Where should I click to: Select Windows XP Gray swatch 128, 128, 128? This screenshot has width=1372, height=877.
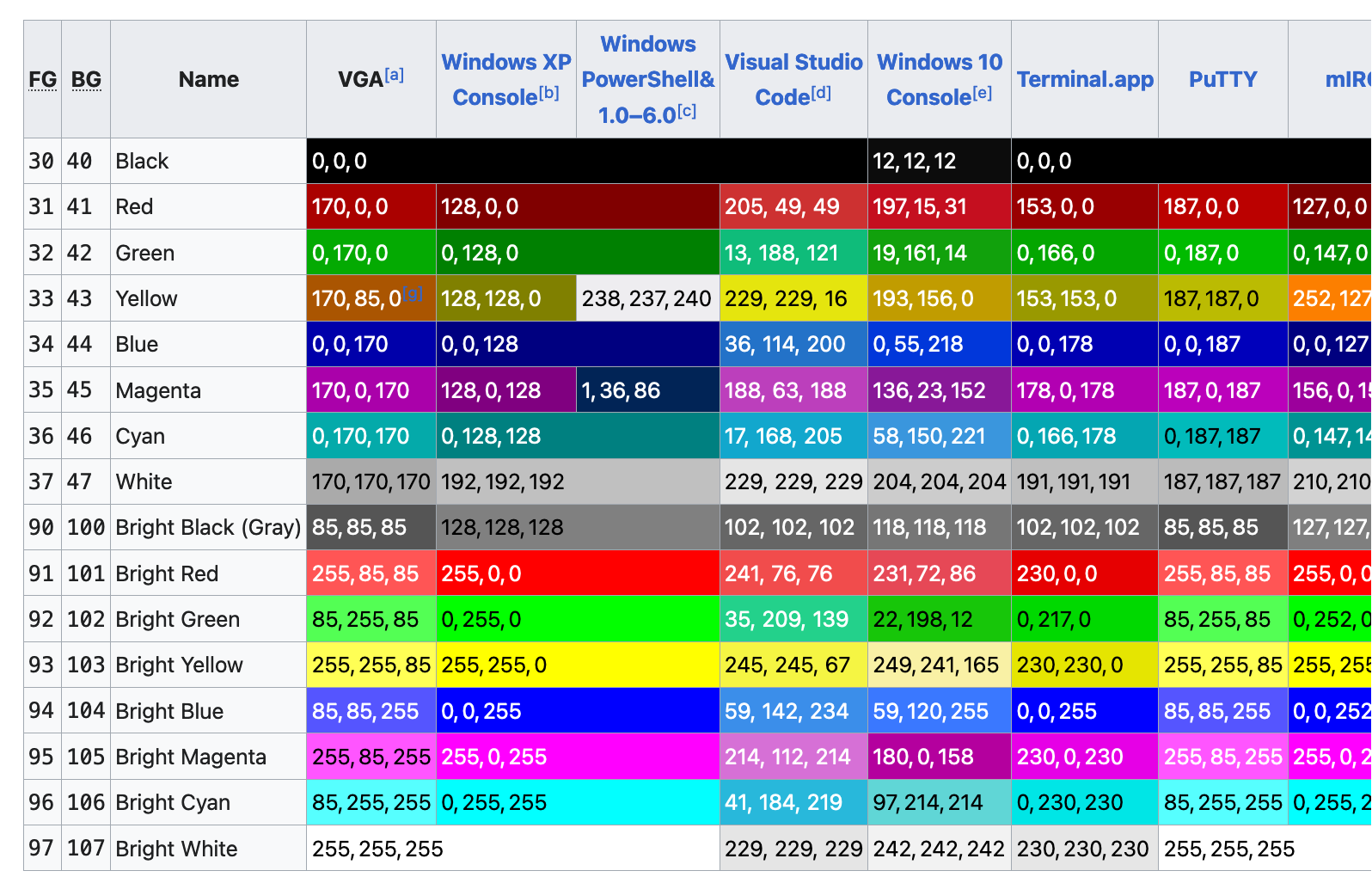(x=578, y=527)
